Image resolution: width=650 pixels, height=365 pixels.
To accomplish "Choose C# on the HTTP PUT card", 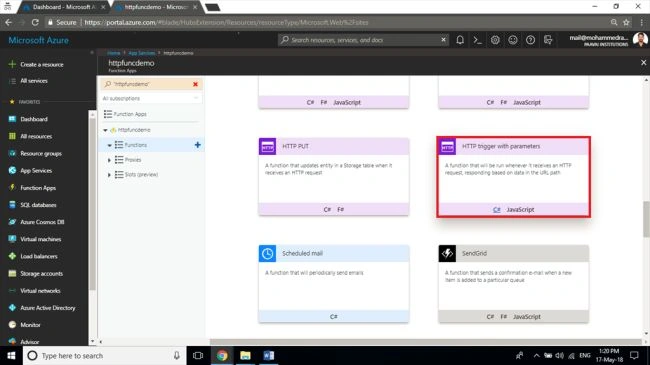I will click(x=327, y=209).
